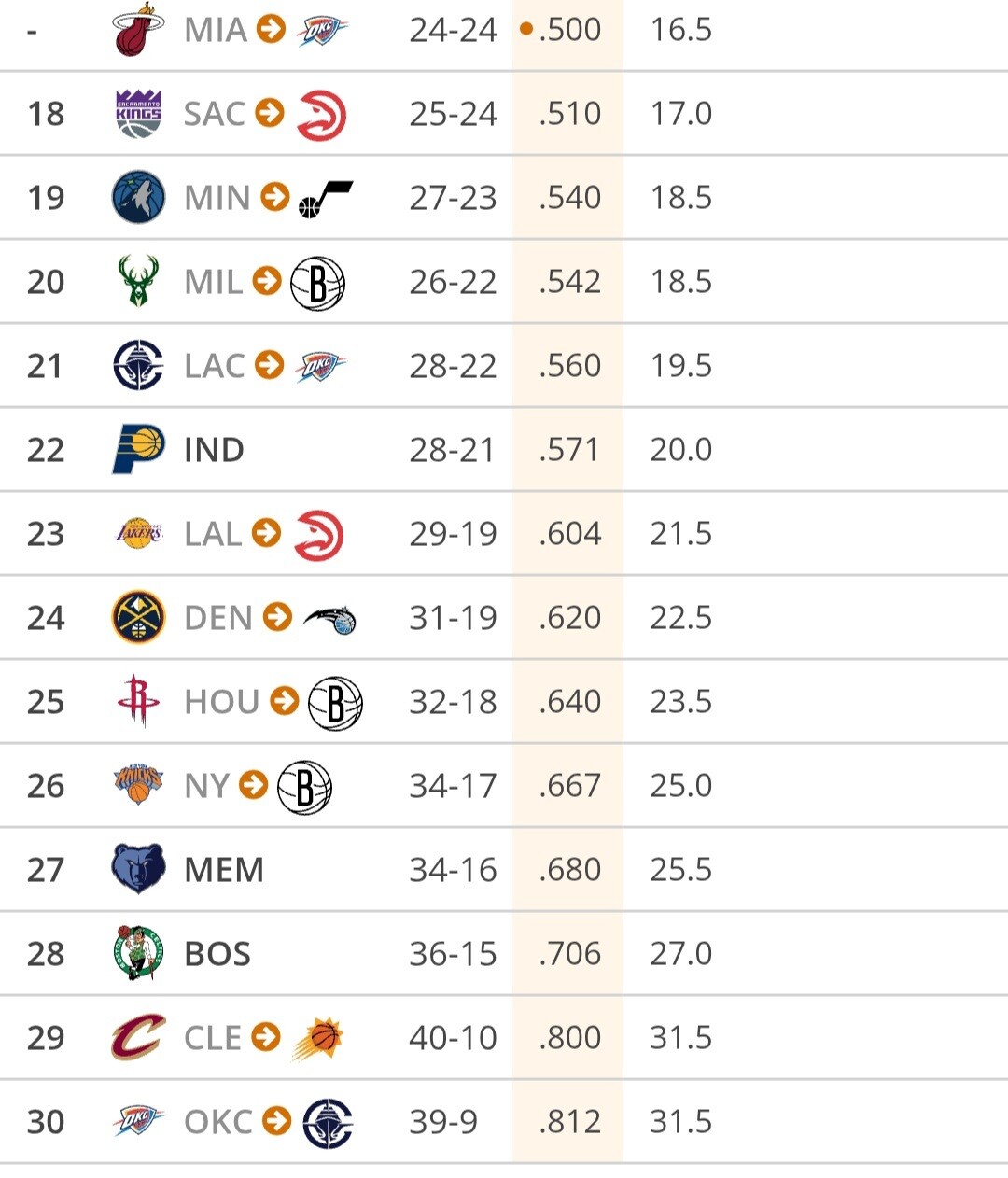This screenshot has height=1178, width=1008.
Task: Open the IND team link
Action: (214, 450)
